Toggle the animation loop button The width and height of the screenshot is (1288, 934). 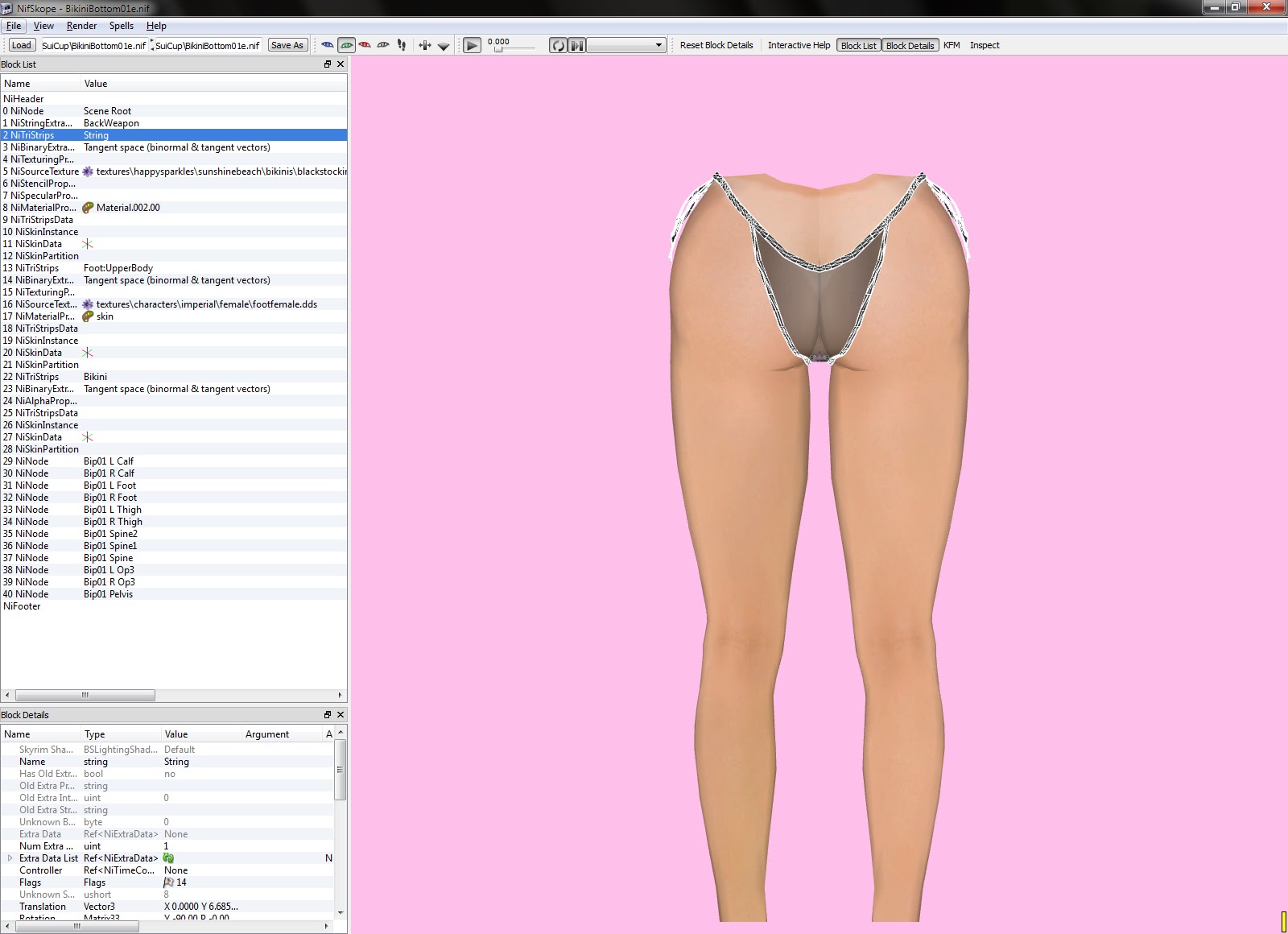(558, 45)
